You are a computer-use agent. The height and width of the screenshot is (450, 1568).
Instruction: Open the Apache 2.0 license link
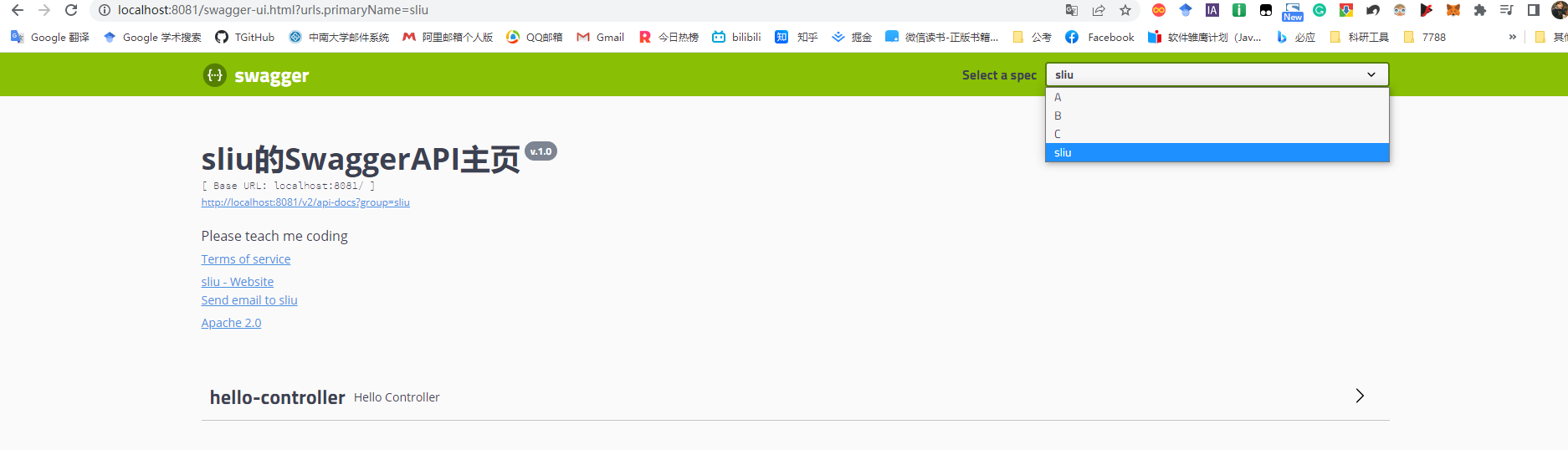pyautogui.click(x=231, y=323)
